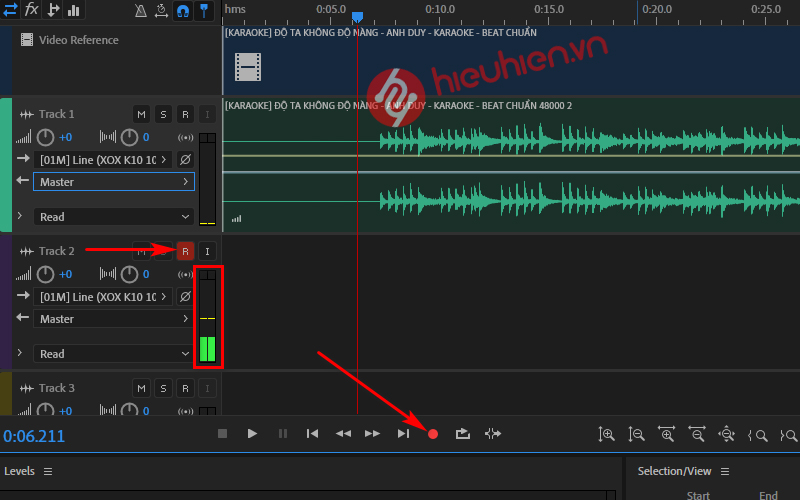The image size is (800, 500).
Task: Open Track 1 Read automation mode dropdown
Action: coord(113,216)
